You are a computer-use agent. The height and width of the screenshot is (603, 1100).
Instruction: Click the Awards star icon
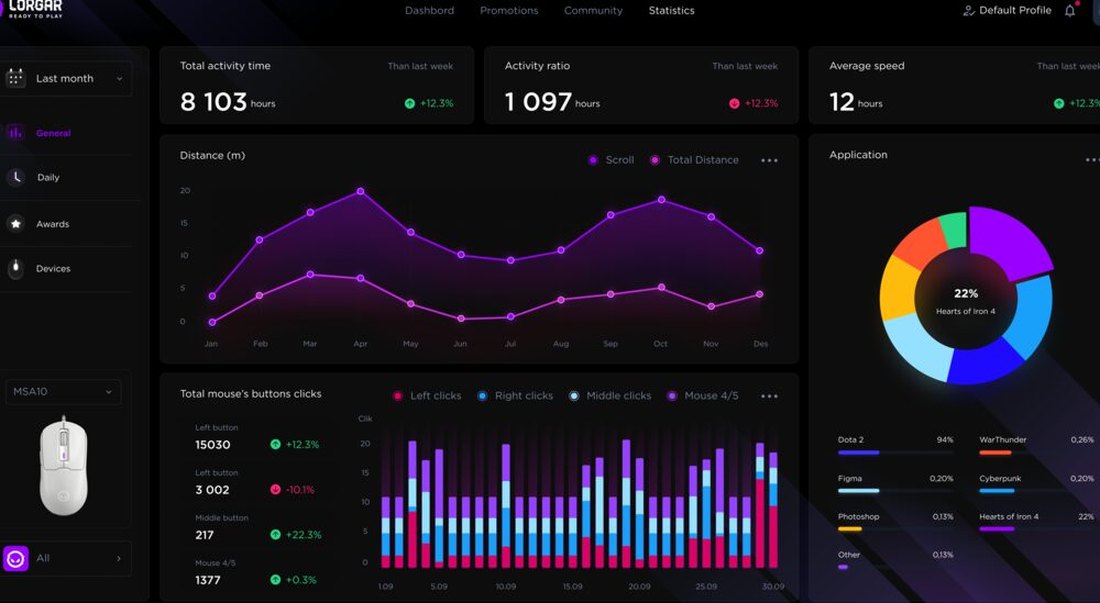tap(16, 224)
